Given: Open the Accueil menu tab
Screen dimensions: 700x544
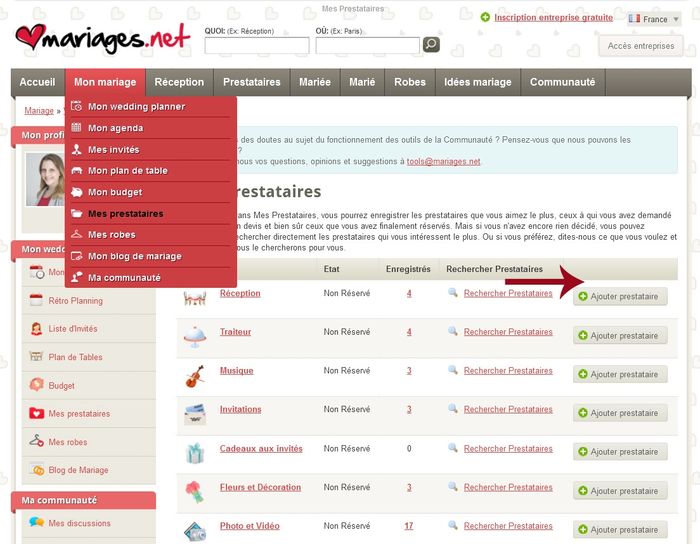Looking at the screenshot, I should tap(38, 82).
